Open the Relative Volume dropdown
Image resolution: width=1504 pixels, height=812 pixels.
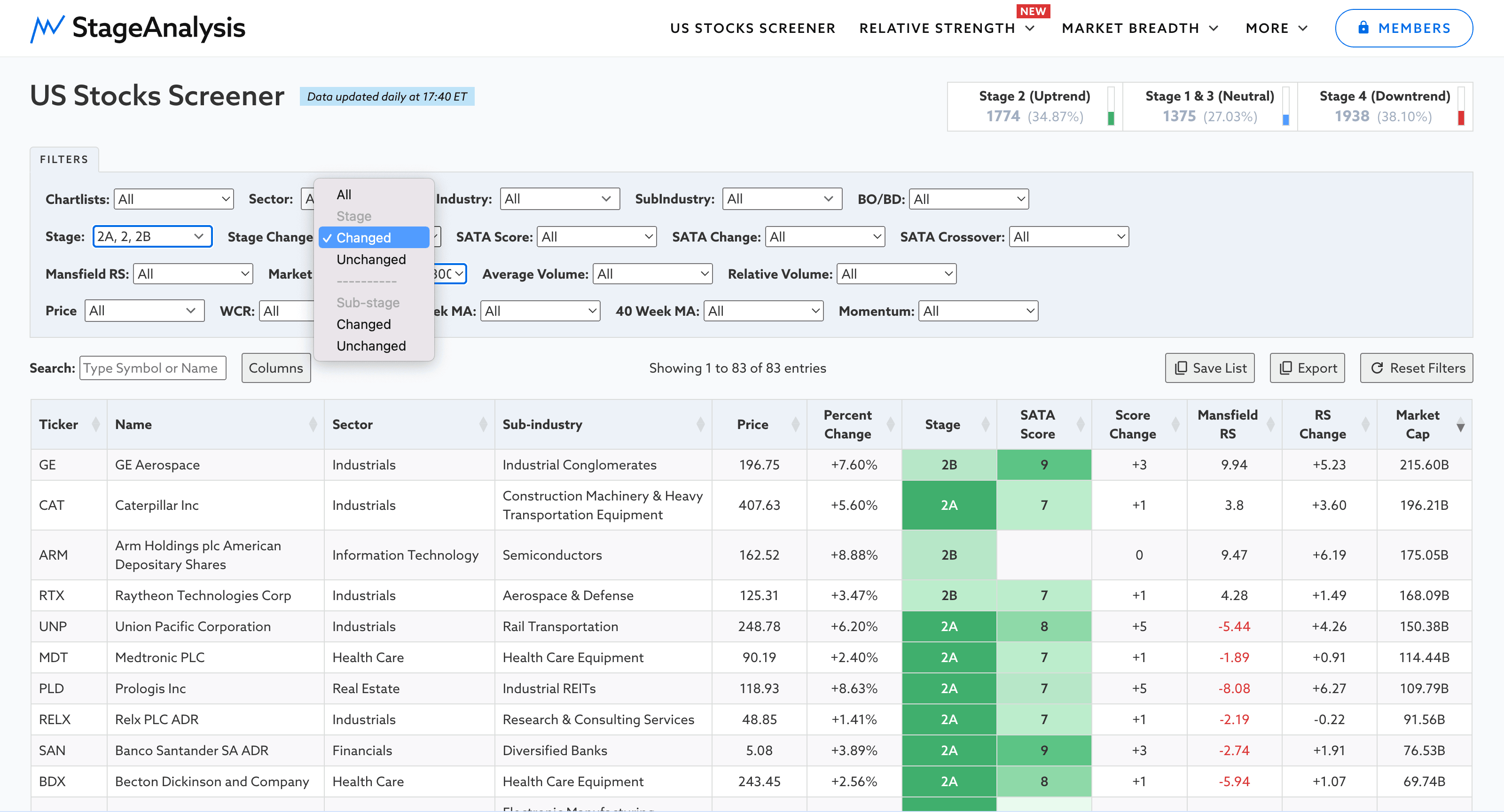pyautogui.click(x=896, y=274)
